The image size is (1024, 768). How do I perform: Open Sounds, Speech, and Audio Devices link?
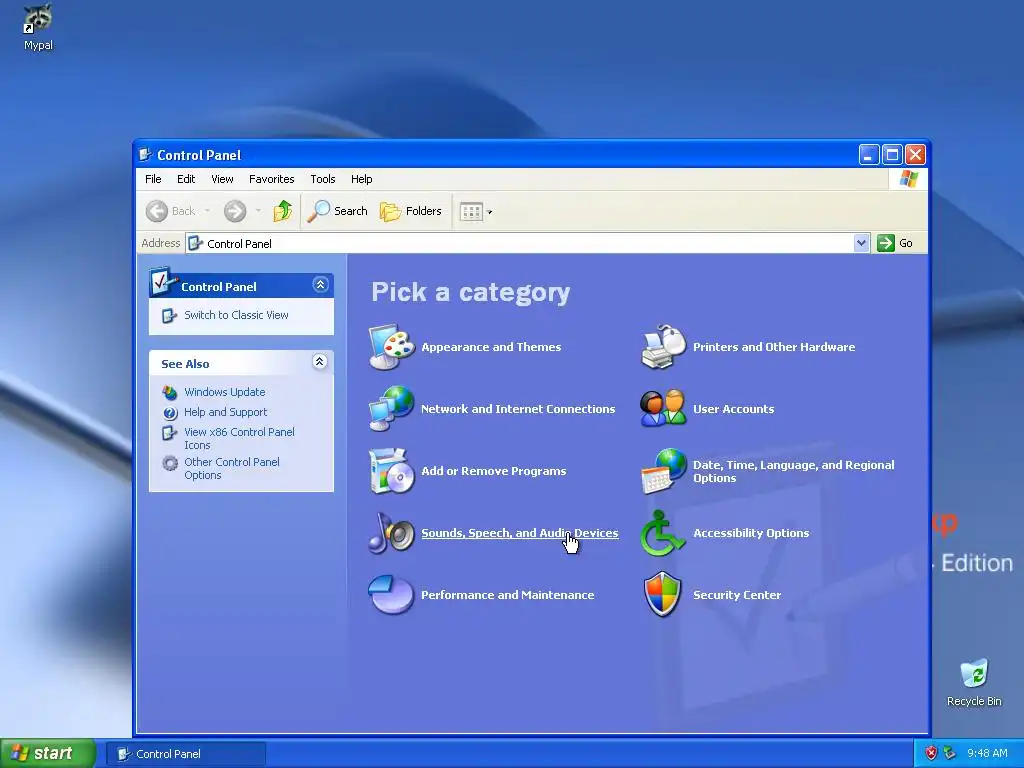coord(520,533)
